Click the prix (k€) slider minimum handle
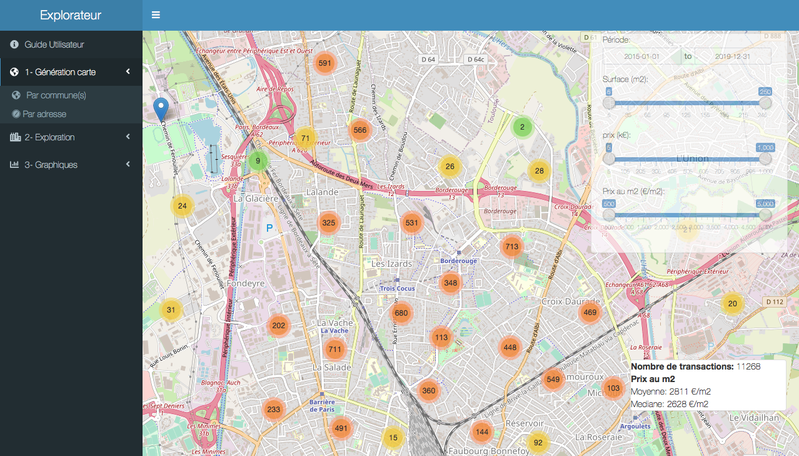 [609, 159]
